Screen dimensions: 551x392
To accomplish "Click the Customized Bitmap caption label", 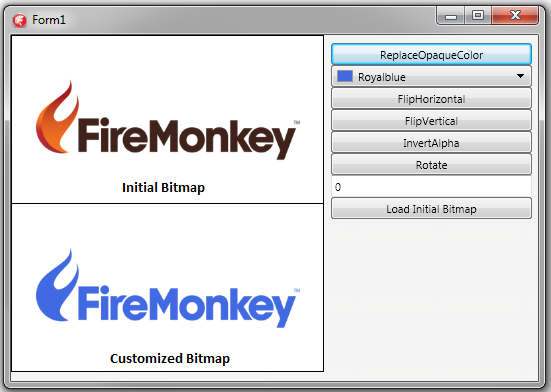I will [170, 359].
